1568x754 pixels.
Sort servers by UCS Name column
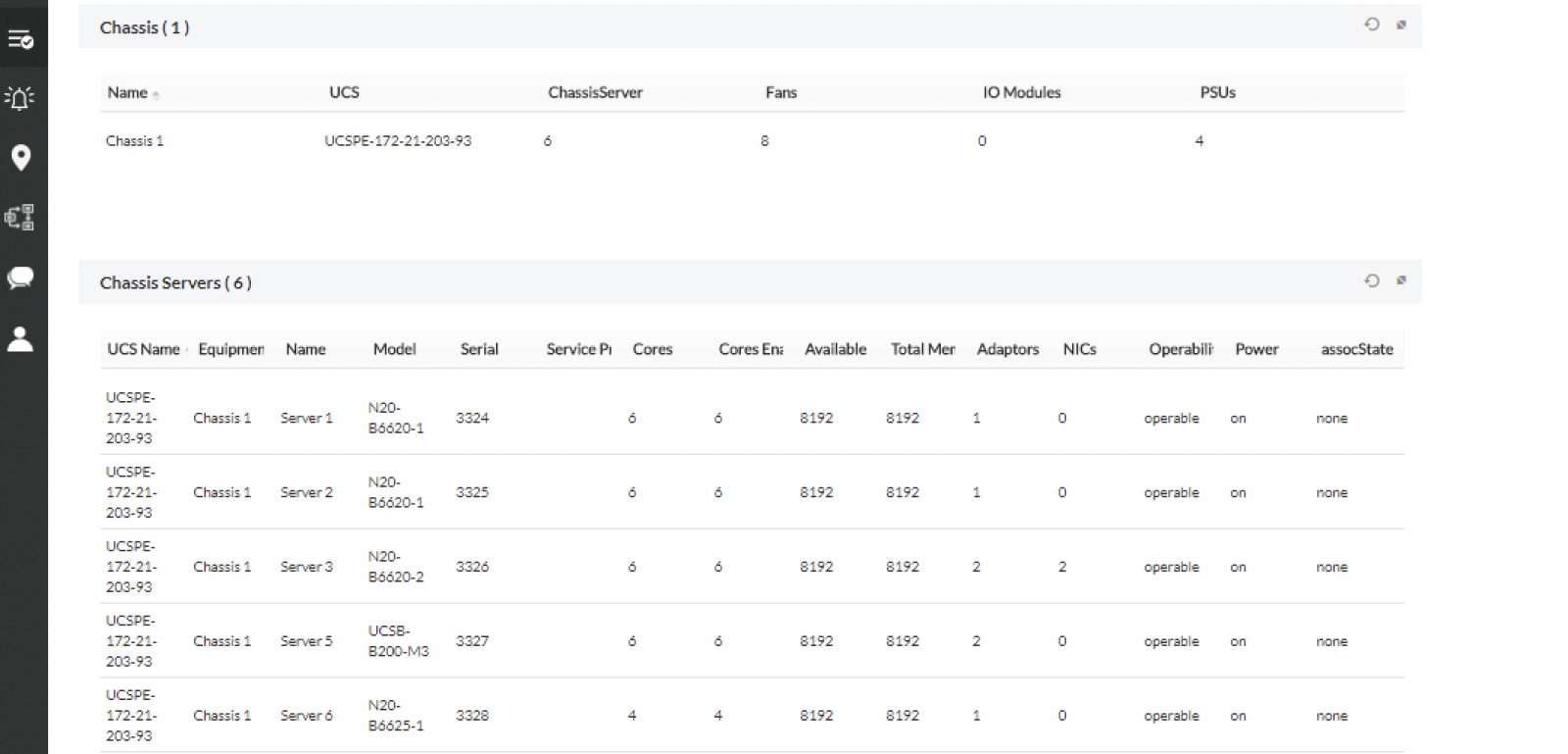(x=143, y=349)
